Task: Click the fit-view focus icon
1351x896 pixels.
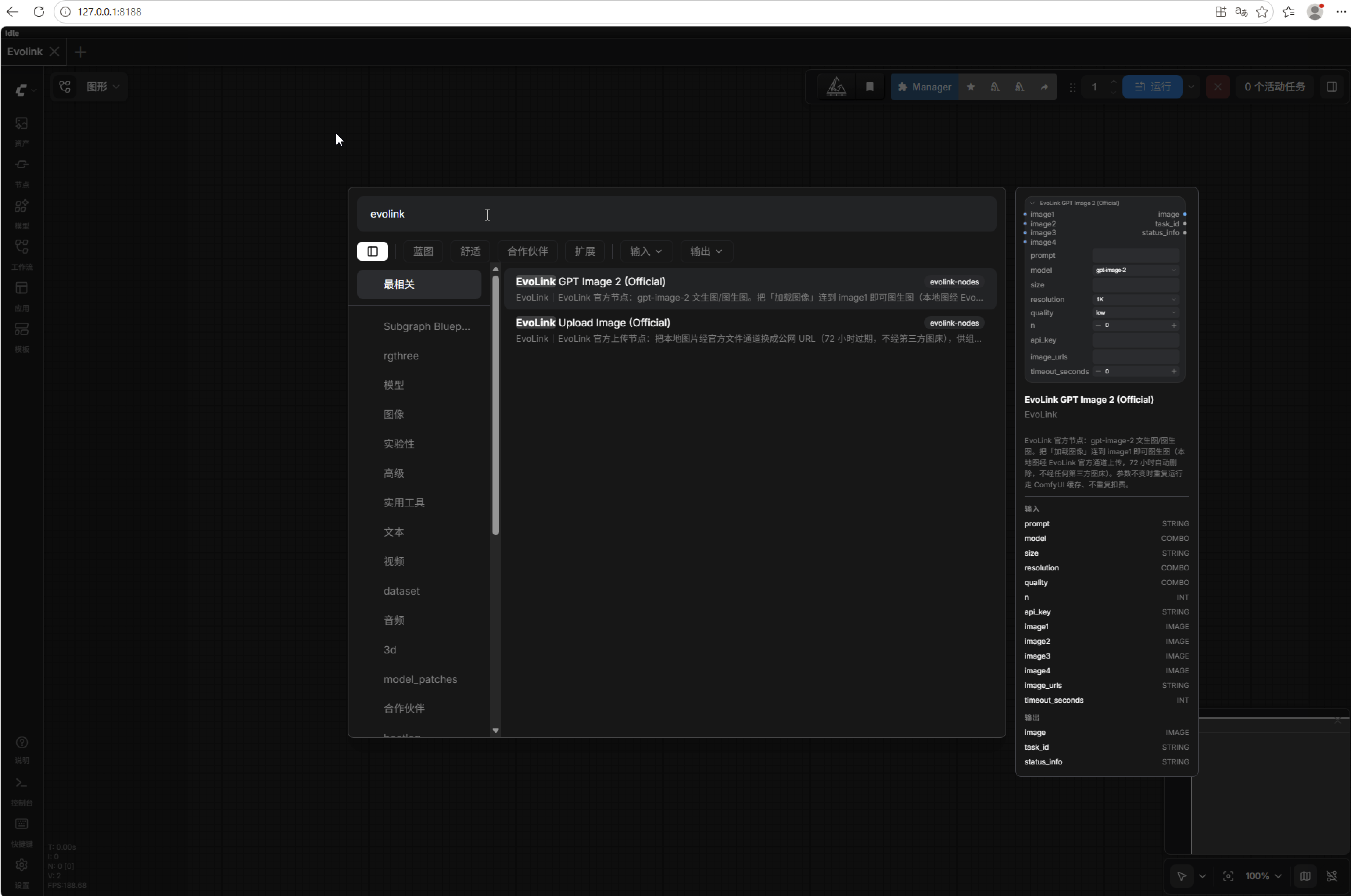Action: pos(1228,876)
